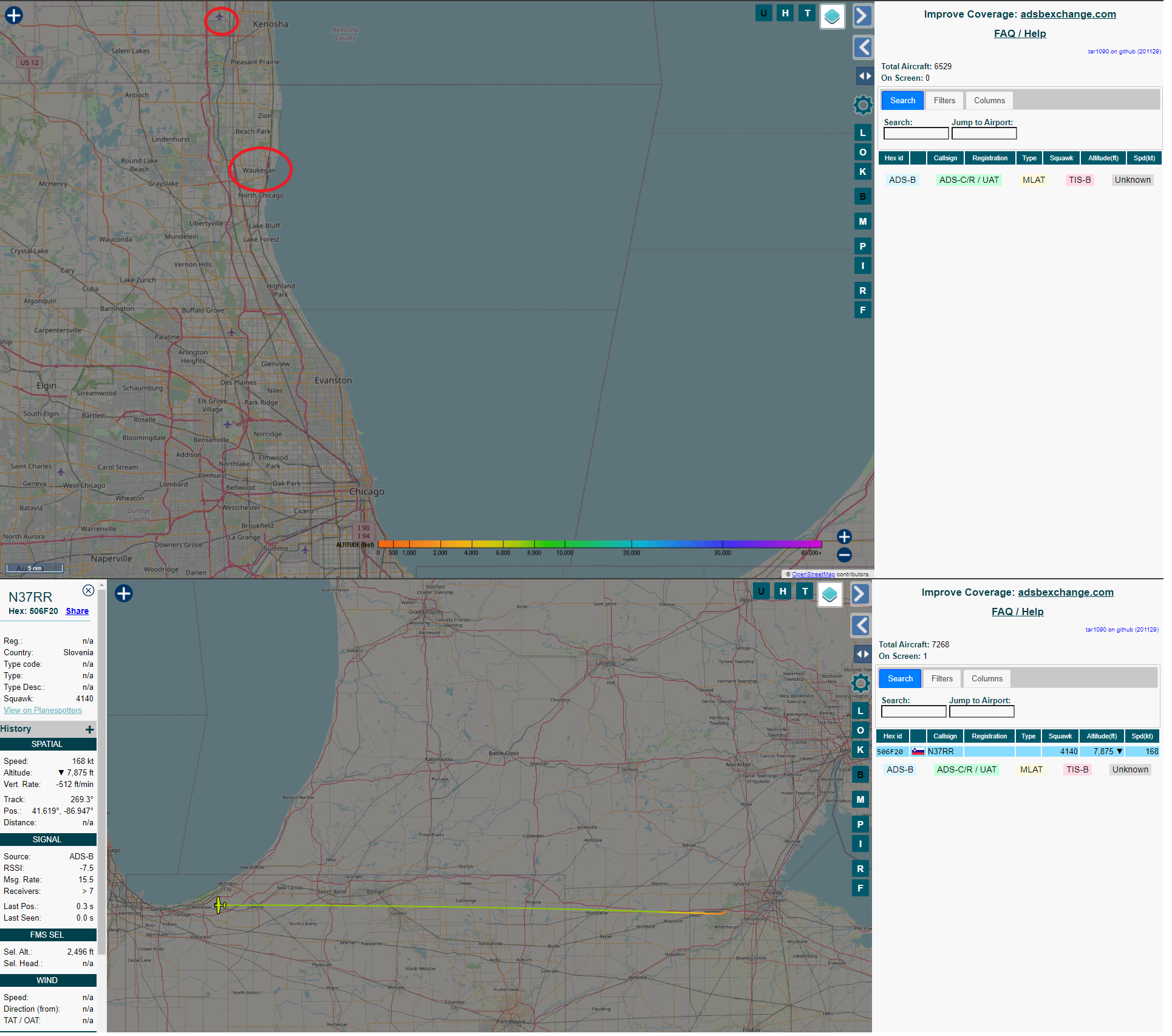Select Search tab in bottom panel

pos(901,680)
